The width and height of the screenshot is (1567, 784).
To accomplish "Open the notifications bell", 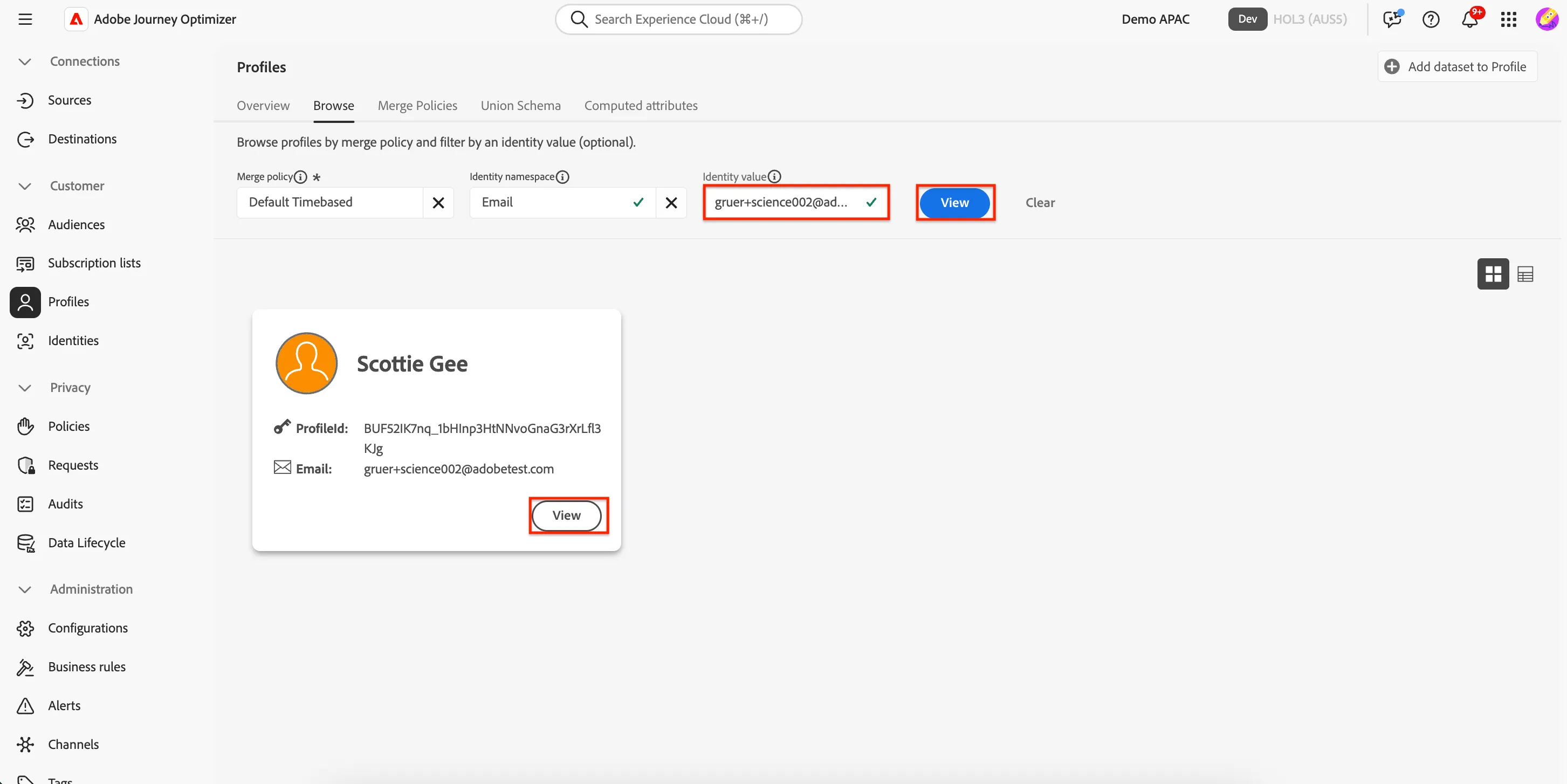I will (1470, 19).
